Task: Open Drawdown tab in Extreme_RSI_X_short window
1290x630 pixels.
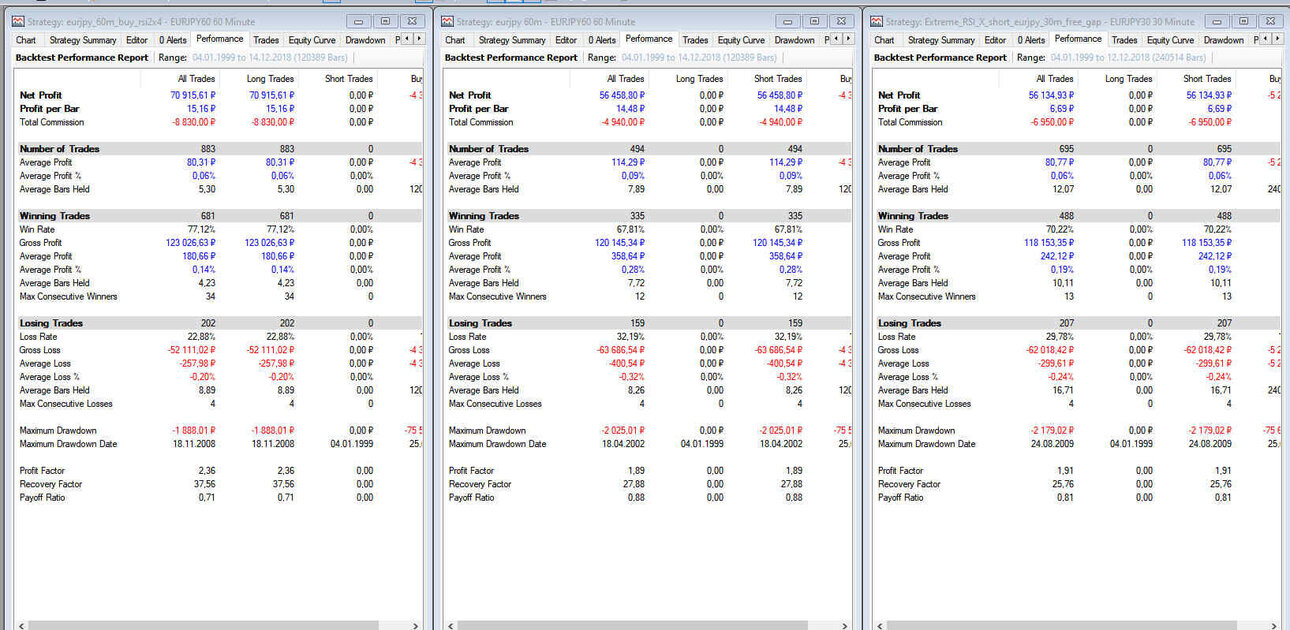Action: click(x=1224, y=40)
